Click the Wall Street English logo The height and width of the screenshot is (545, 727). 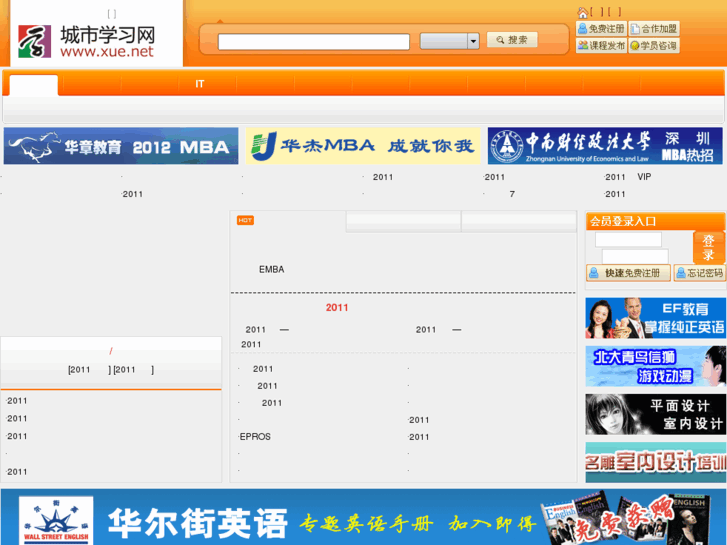pos(56,520)
